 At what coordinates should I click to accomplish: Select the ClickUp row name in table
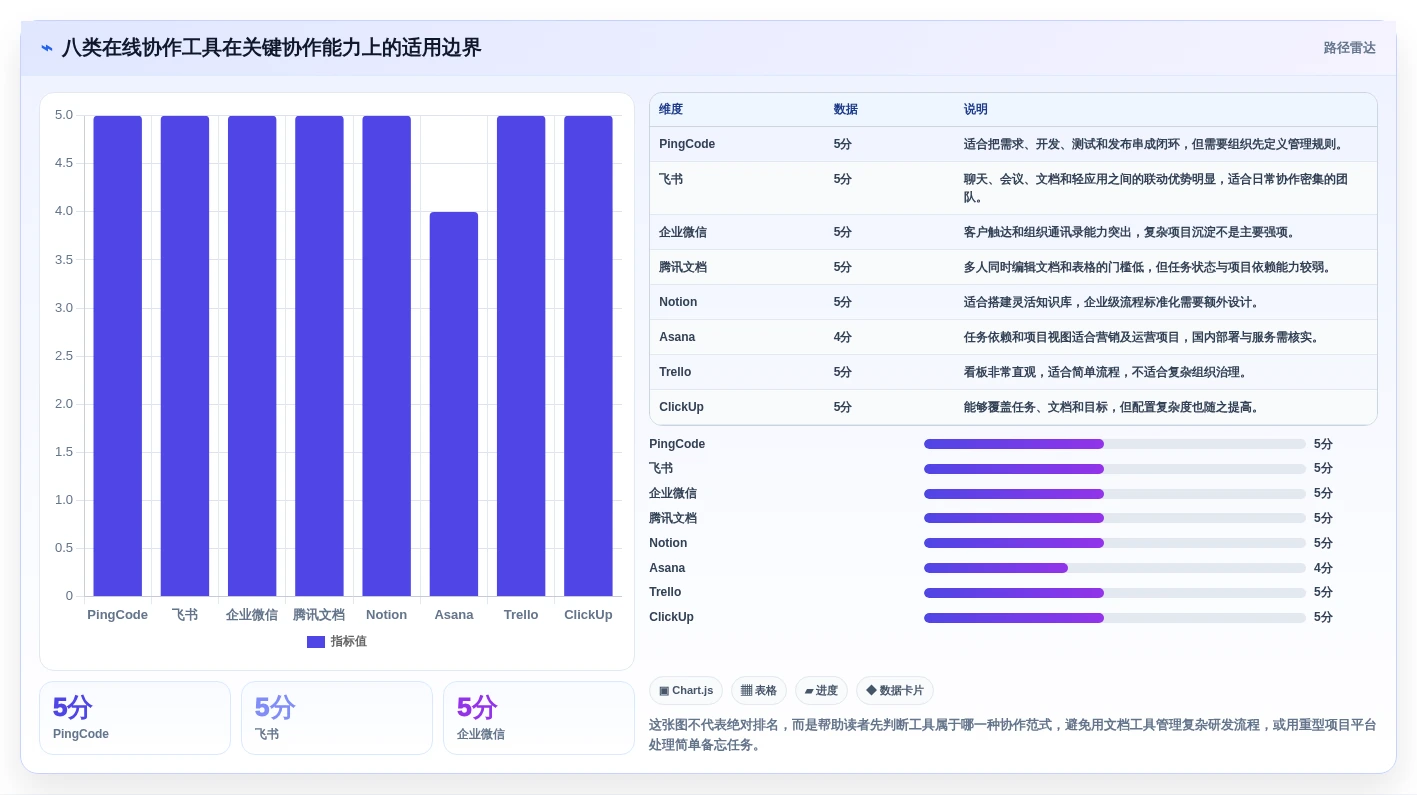tap(681, 407)
